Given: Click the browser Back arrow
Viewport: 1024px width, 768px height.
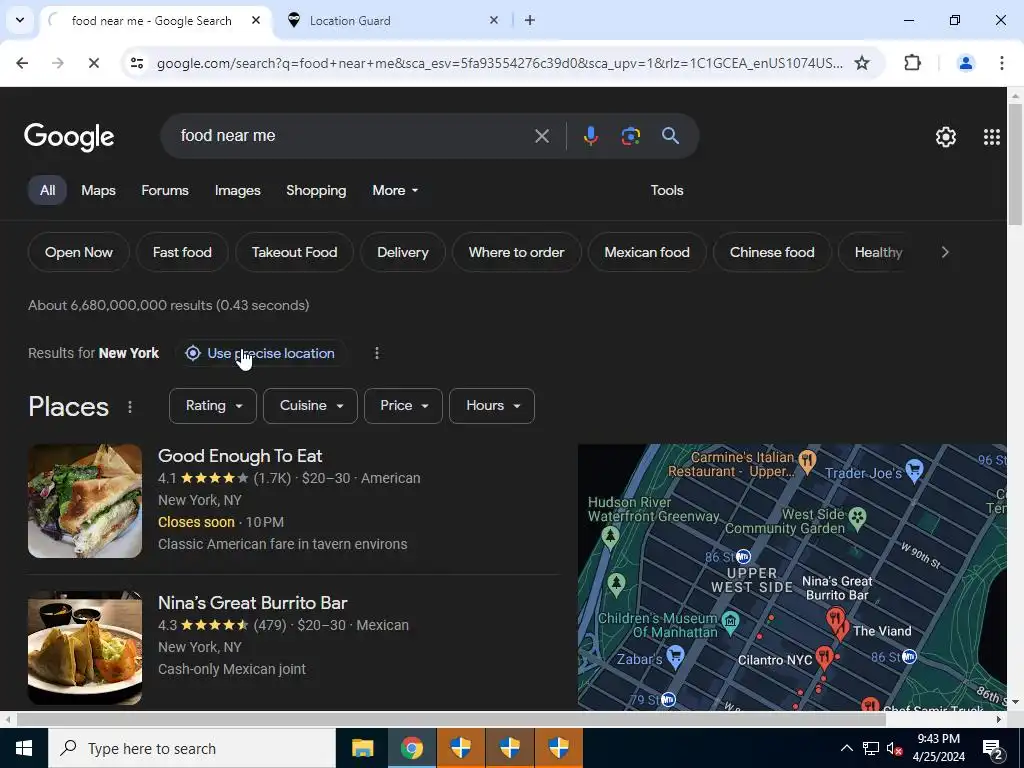Looking at the screenshot, I should (22, 63).
